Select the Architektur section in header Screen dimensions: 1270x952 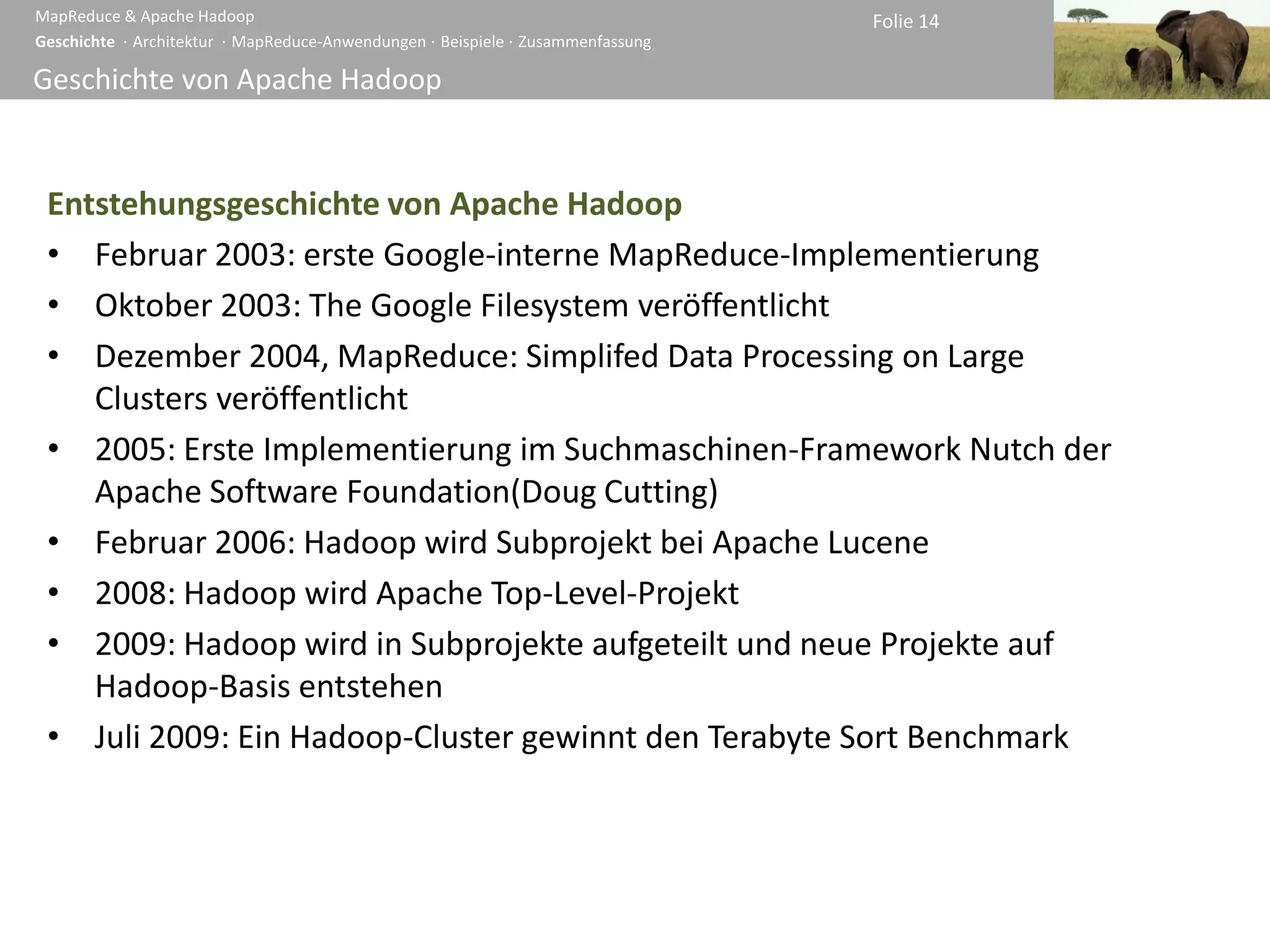pyautogui.click(x=173, y=42)
